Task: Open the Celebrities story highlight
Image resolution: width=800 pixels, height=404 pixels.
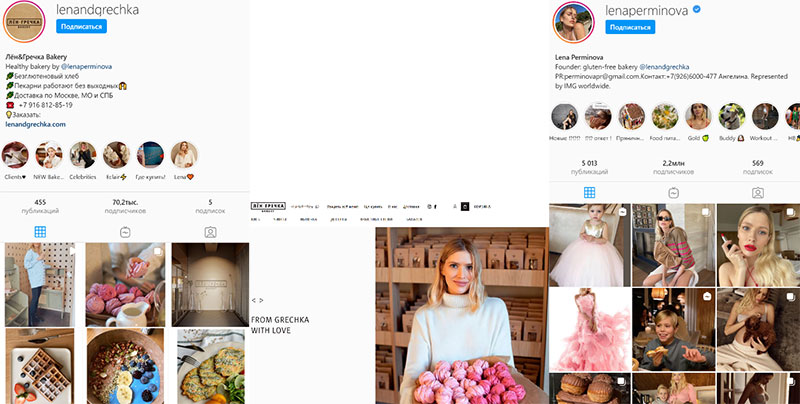Action: tap(83, 154)
